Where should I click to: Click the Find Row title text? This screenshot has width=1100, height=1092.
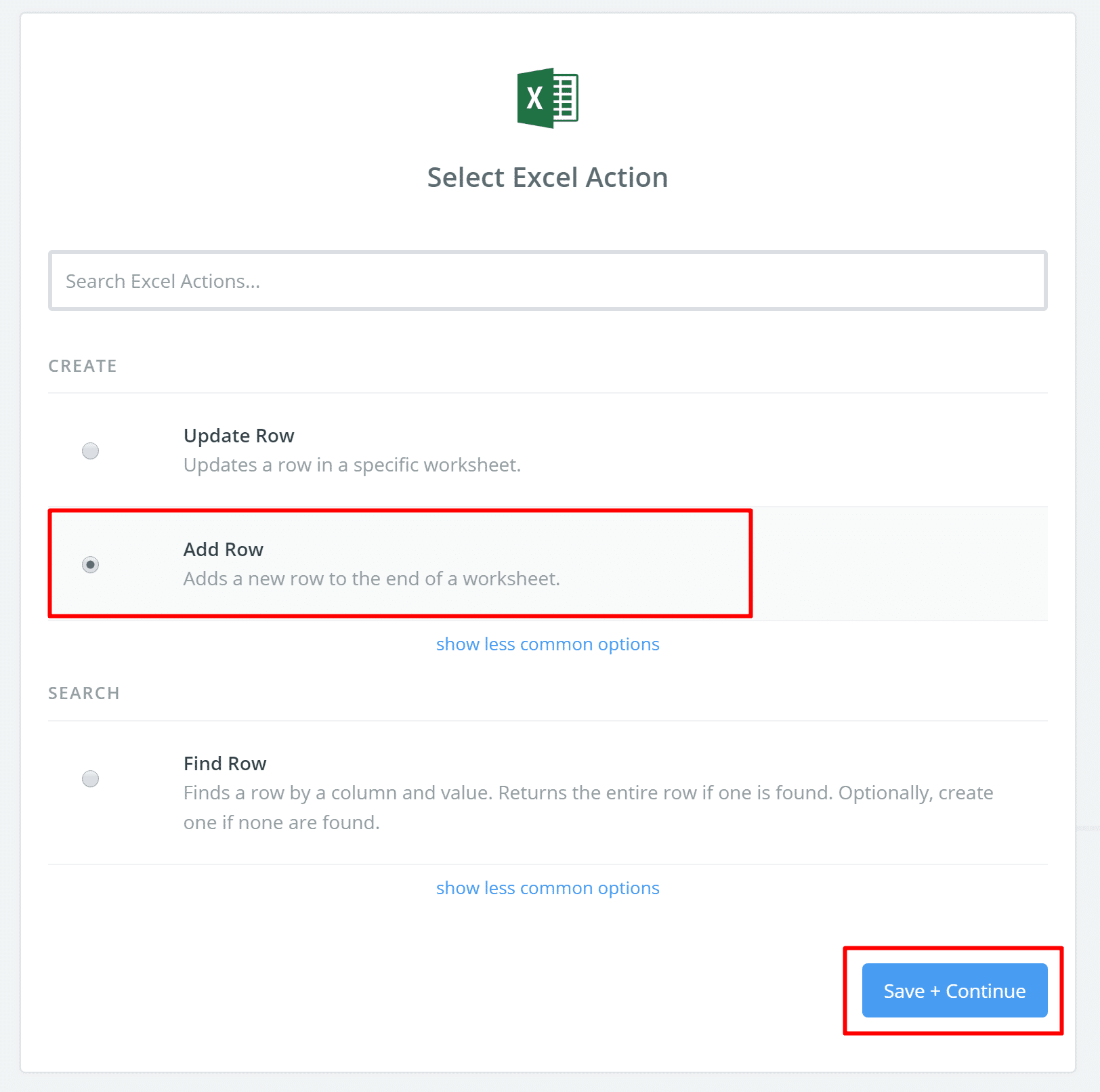coord(225,763)
